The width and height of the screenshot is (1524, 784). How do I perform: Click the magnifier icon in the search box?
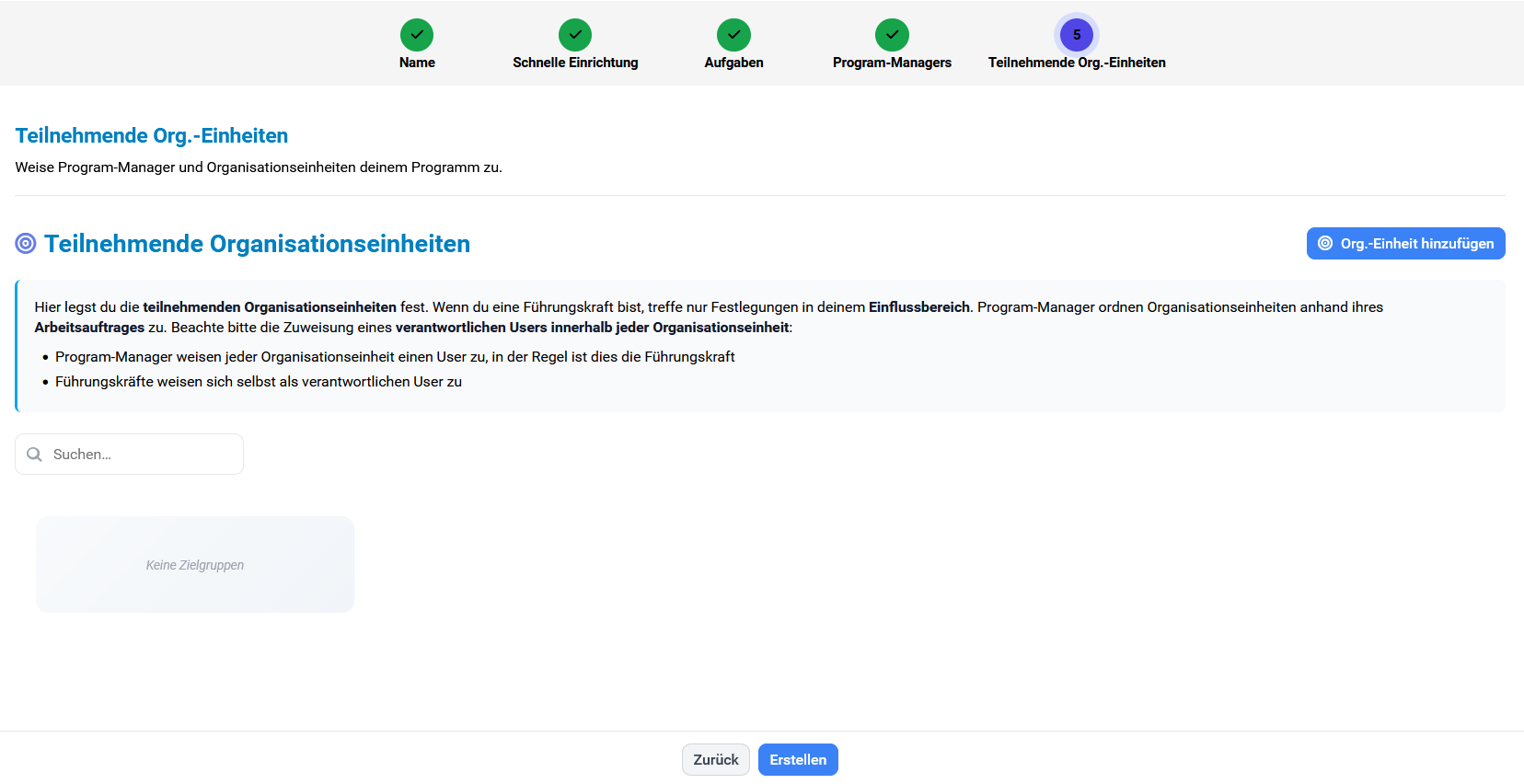pos(35,455)
